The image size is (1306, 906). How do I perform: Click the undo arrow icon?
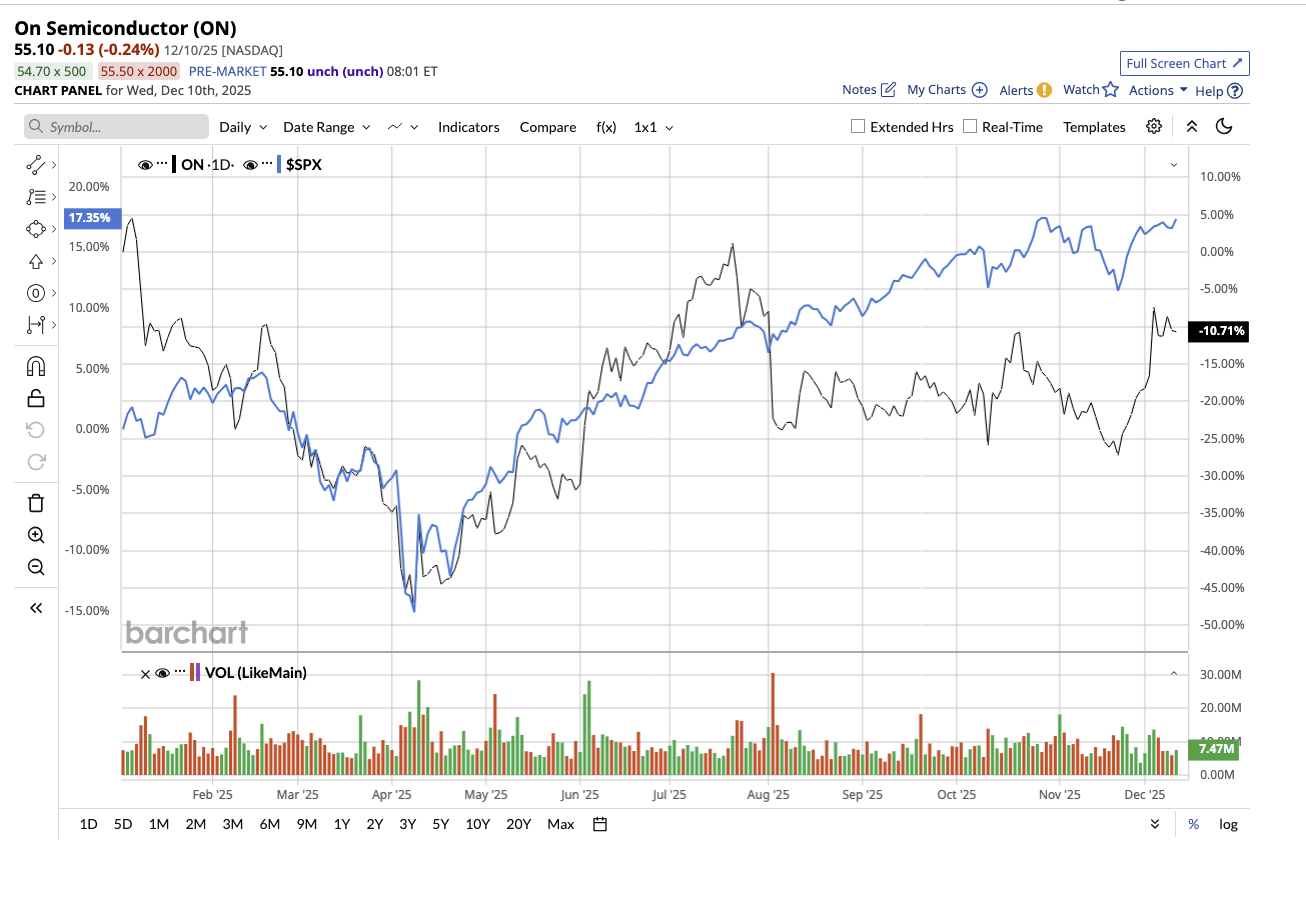36,430
